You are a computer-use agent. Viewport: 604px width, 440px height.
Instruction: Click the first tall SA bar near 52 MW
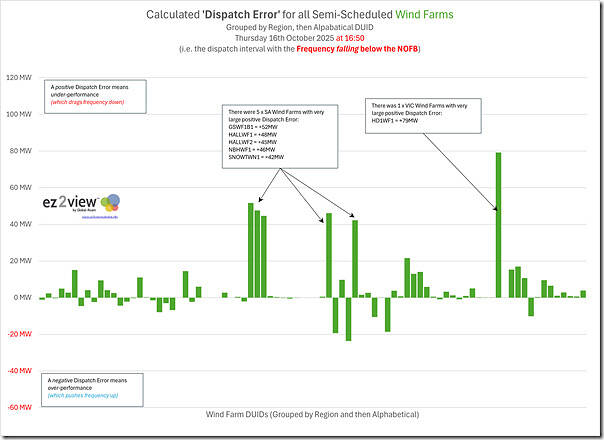[x=251, y=250]
